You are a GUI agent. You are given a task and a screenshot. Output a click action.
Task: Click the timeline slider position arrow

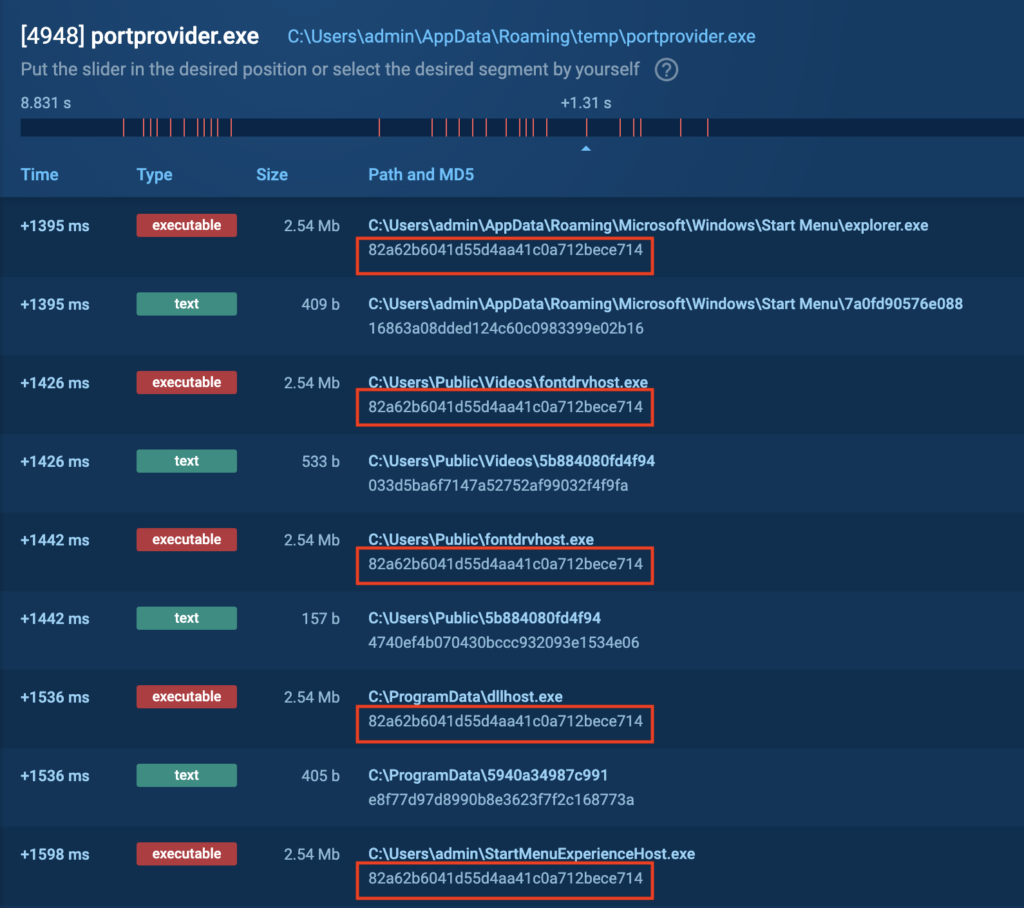(x=586, y=149)
